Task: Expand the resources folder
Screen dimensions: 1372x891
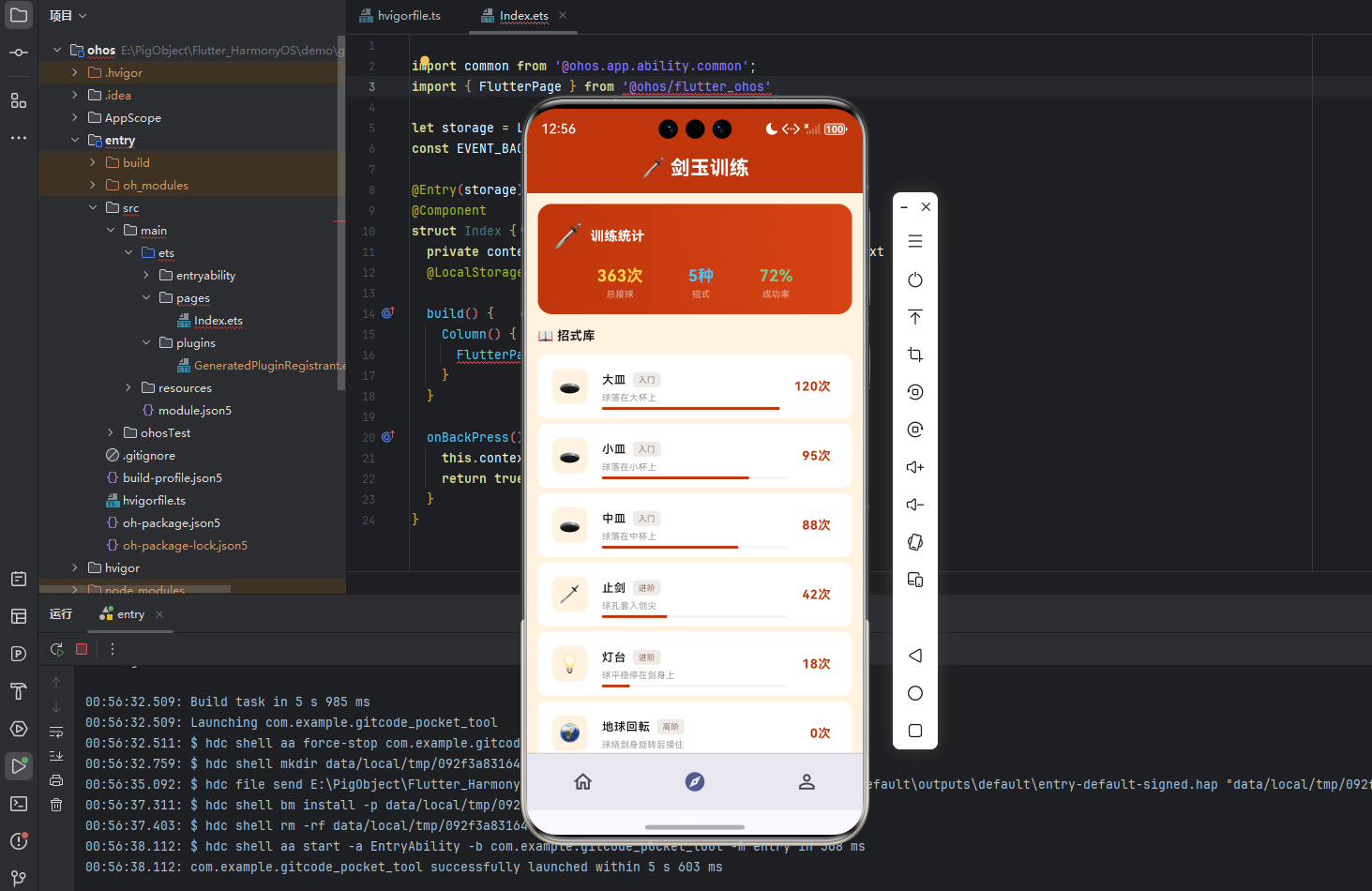Action: (x=128, y=387)
